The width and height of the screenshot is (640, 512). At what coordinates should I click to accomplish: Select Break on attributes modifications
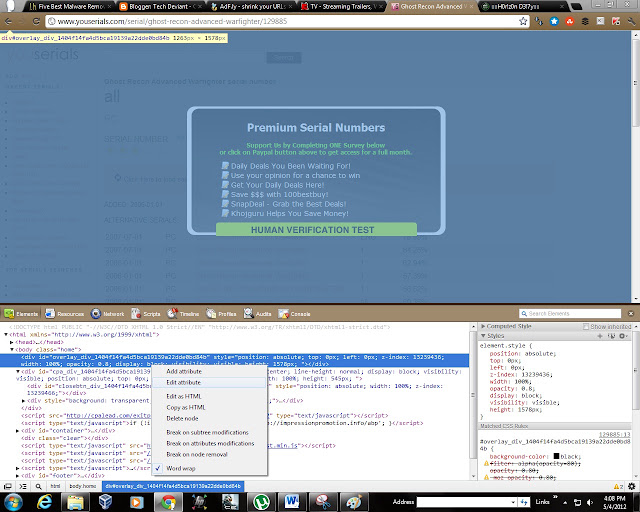(x=210, y=443)
